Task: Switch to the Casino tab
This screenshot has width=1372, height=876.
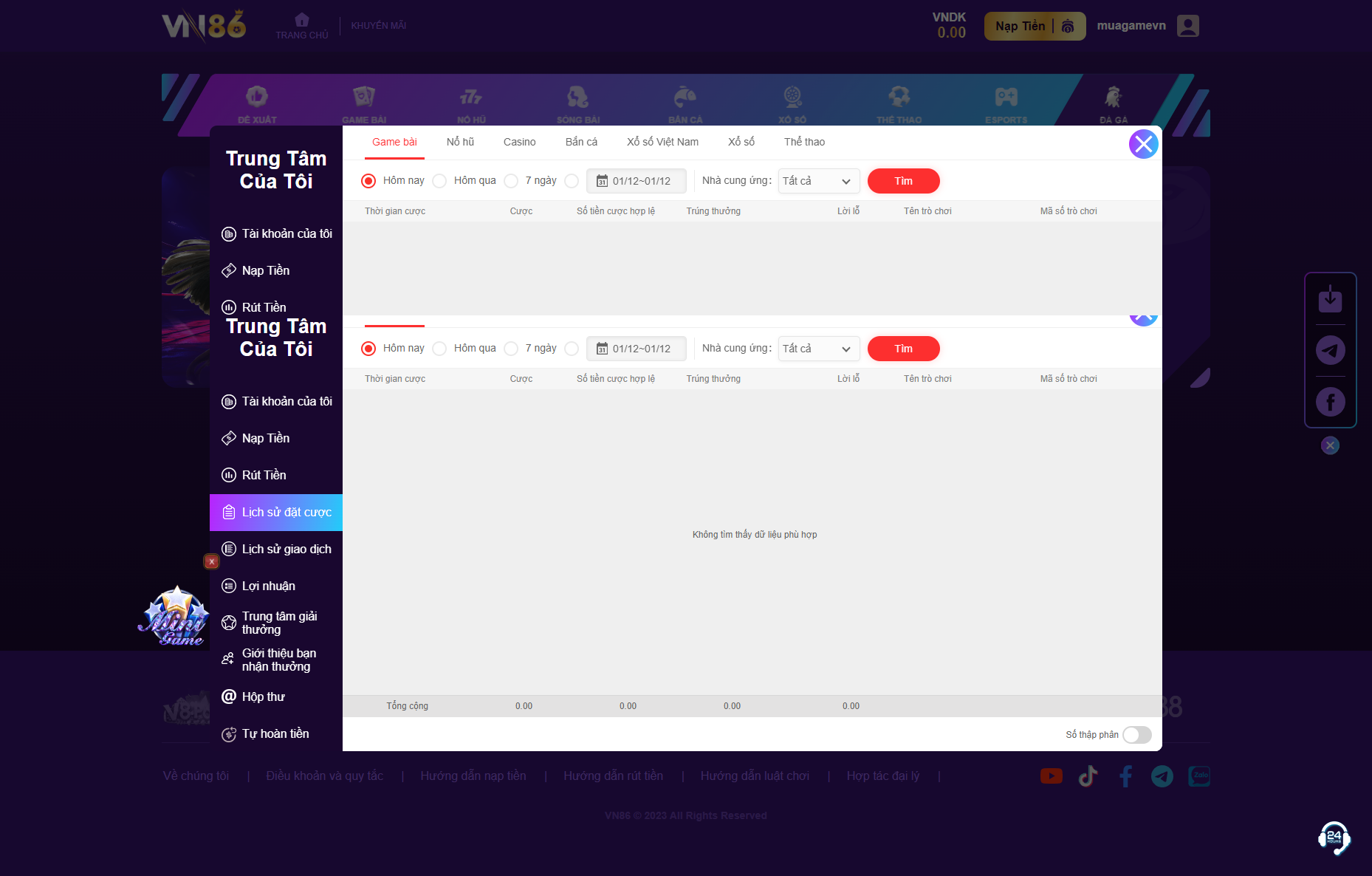Action: (519, 142)
